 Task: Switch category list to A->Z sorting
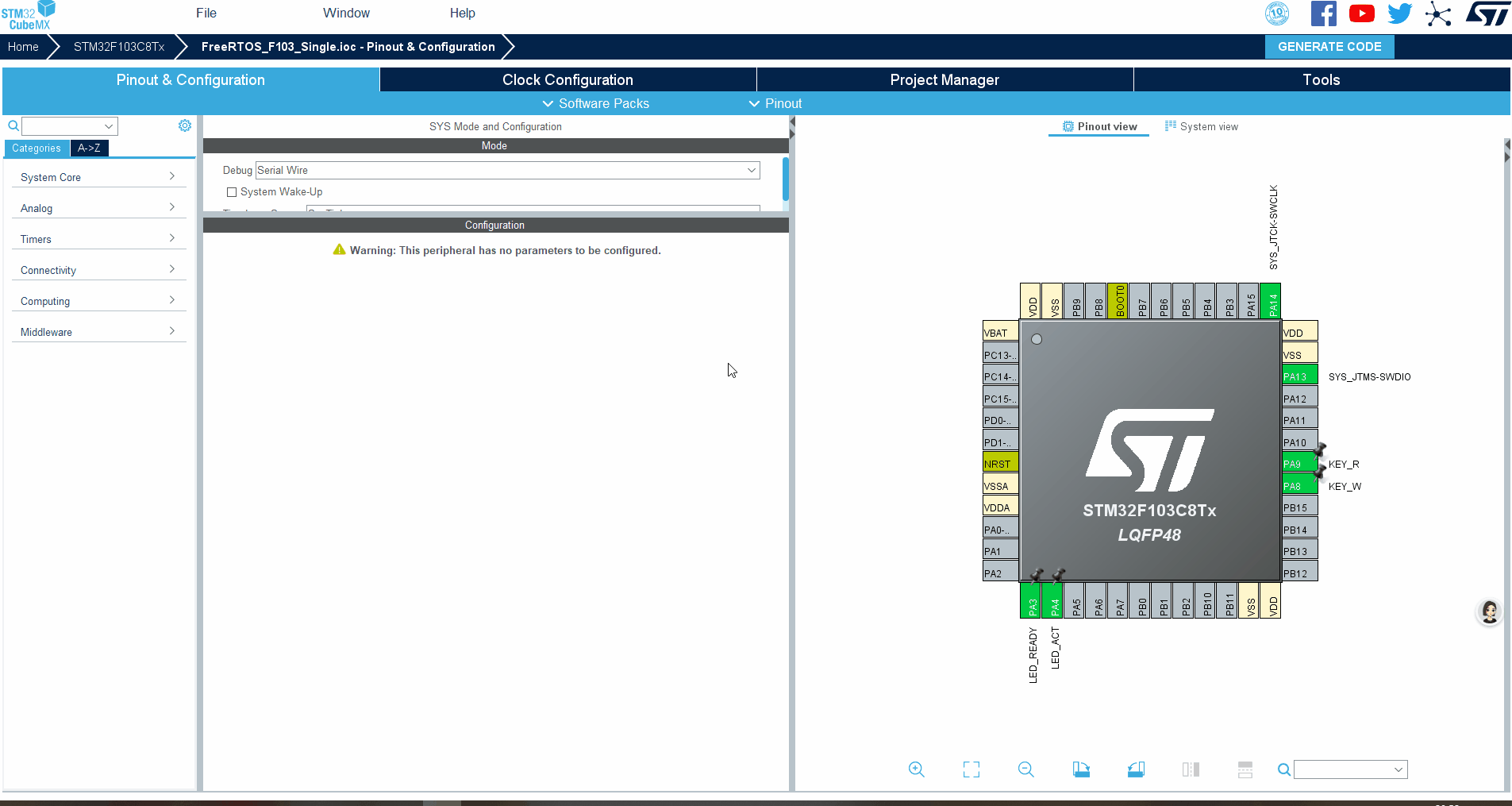[89, 148]
